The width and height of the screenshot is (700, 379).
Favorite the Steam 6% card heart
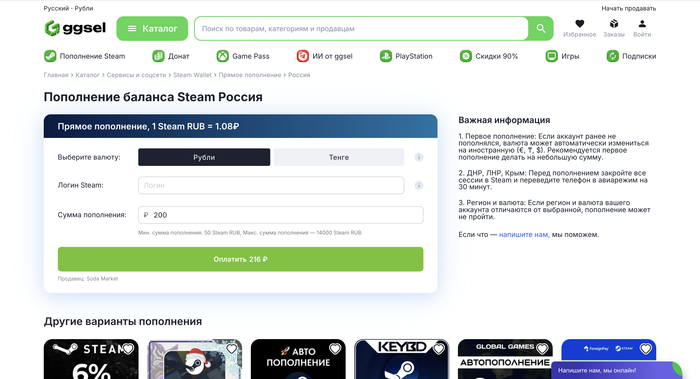point(128,349)
